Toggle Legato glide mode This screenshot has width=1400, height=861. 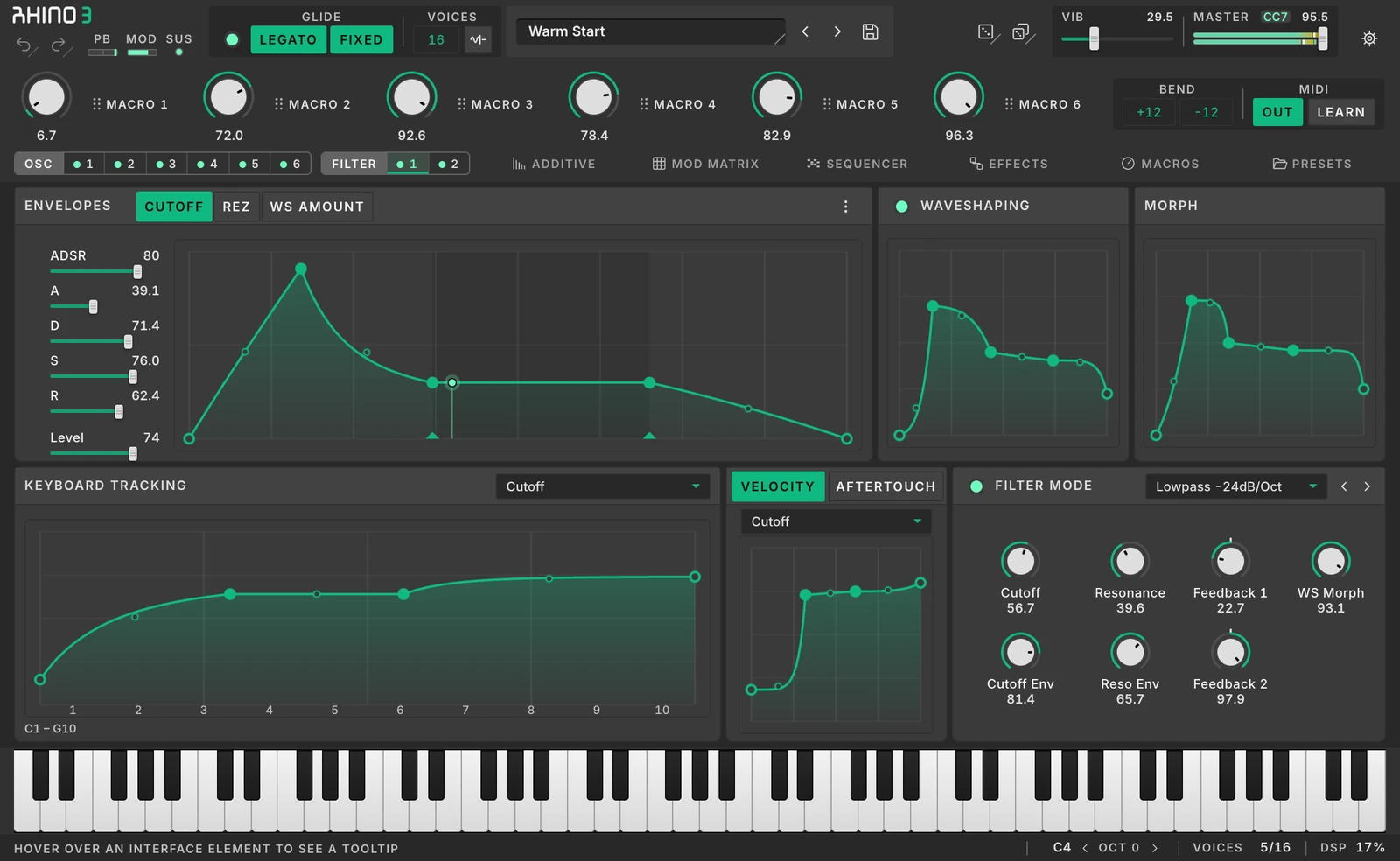pos(288,39)
